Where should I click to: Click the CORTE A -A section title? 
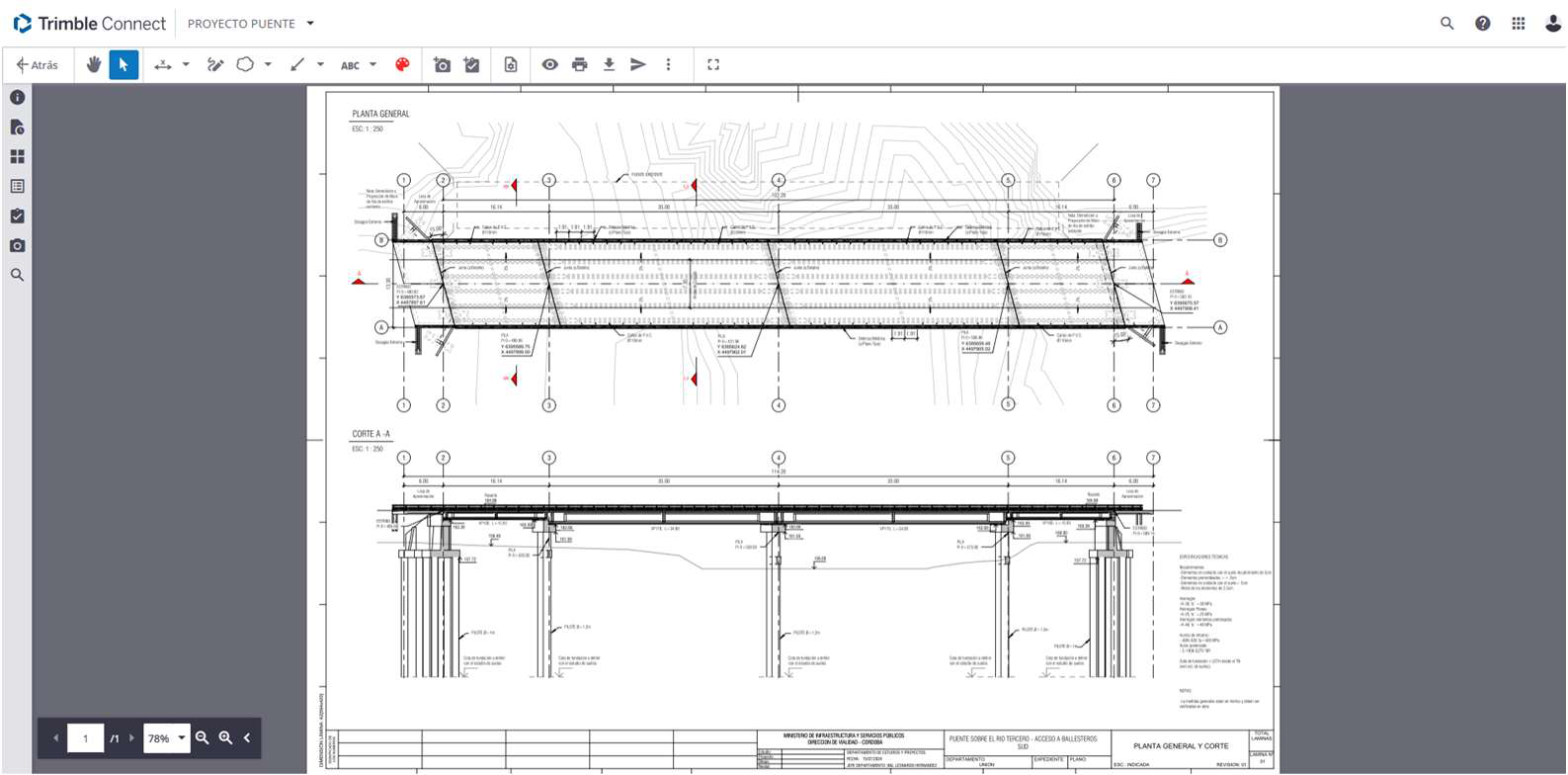coord(371,434)
